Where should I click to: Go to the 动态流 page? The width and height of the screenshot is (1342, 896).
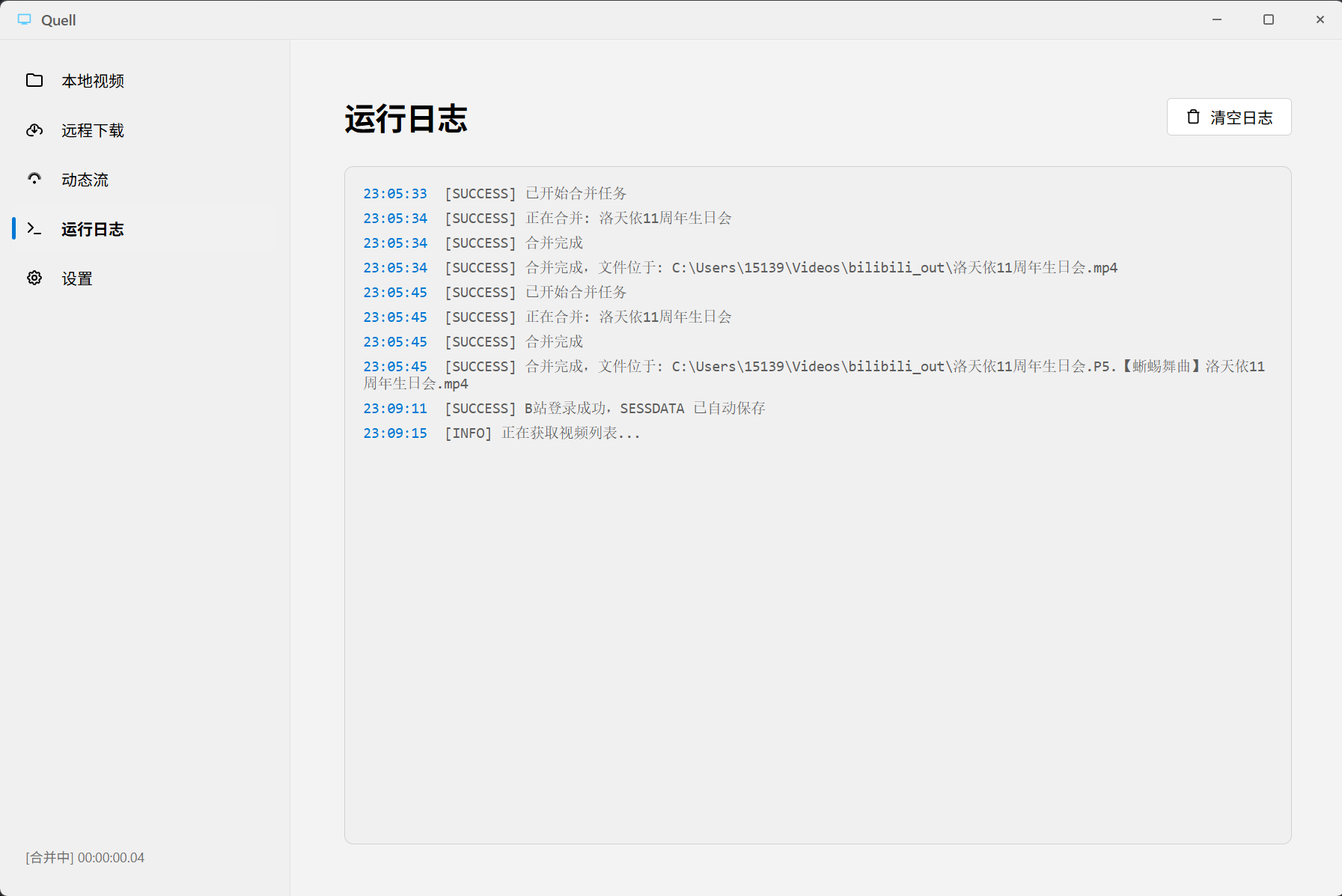tap(85, 180)
